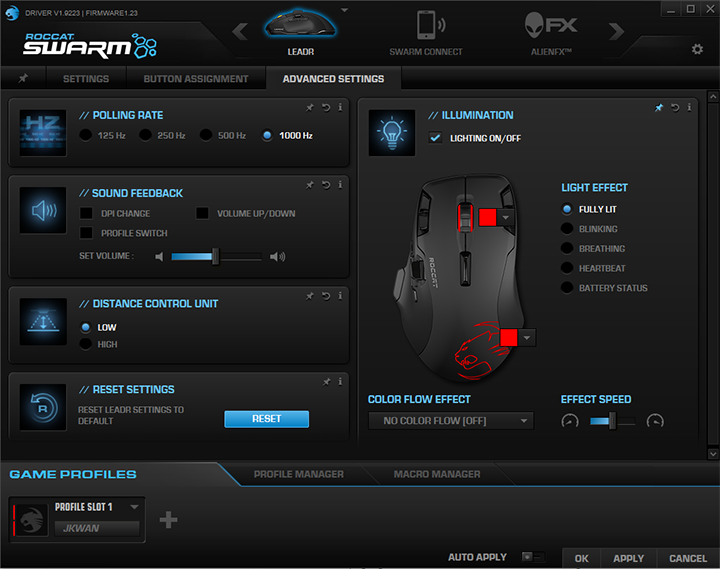Image resolution: width=720 pixels, height=569 pixels.
Task: Click the pin icon left of Settings tab
Action: [23, 78]
